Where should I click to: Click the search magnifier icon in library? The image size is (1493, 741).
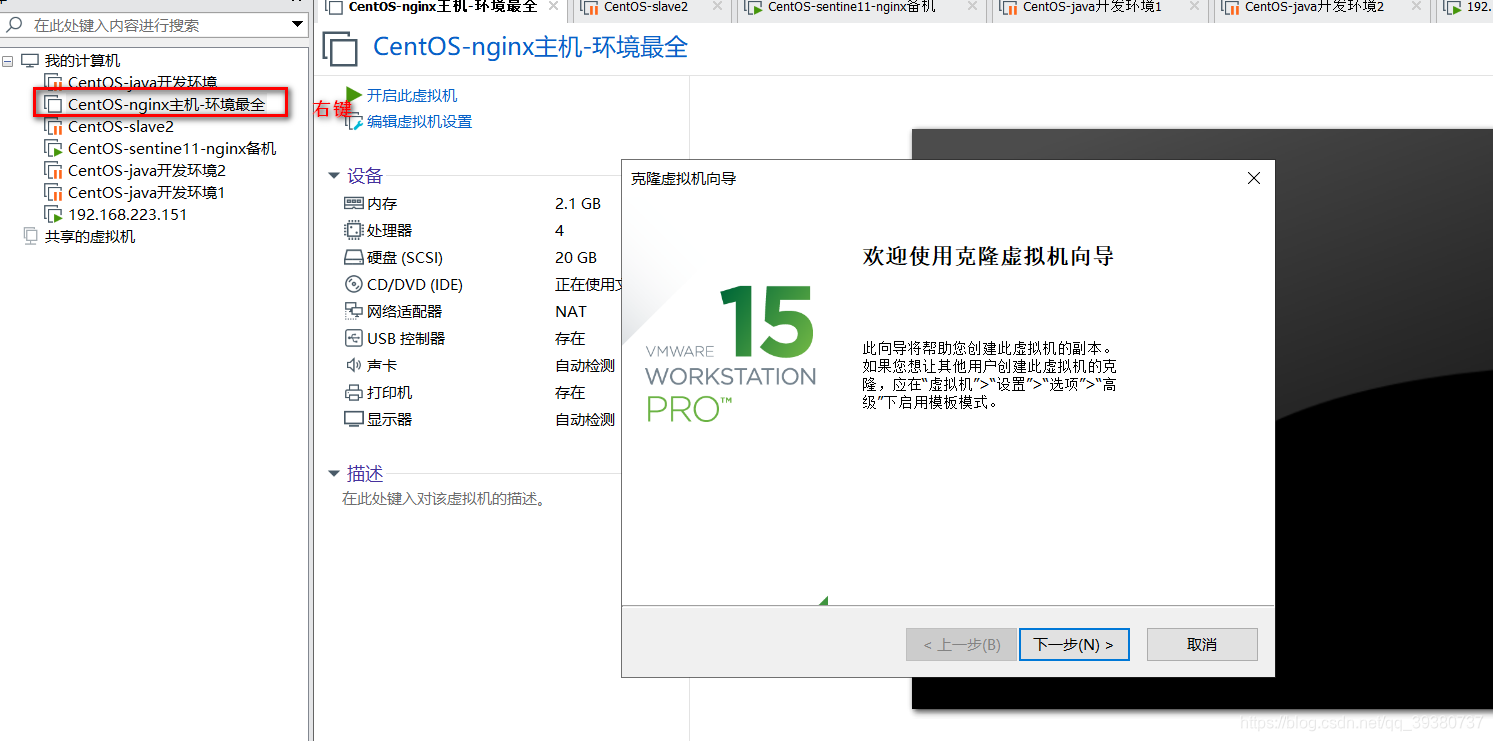pyautogui.click(x=15, y=24)
